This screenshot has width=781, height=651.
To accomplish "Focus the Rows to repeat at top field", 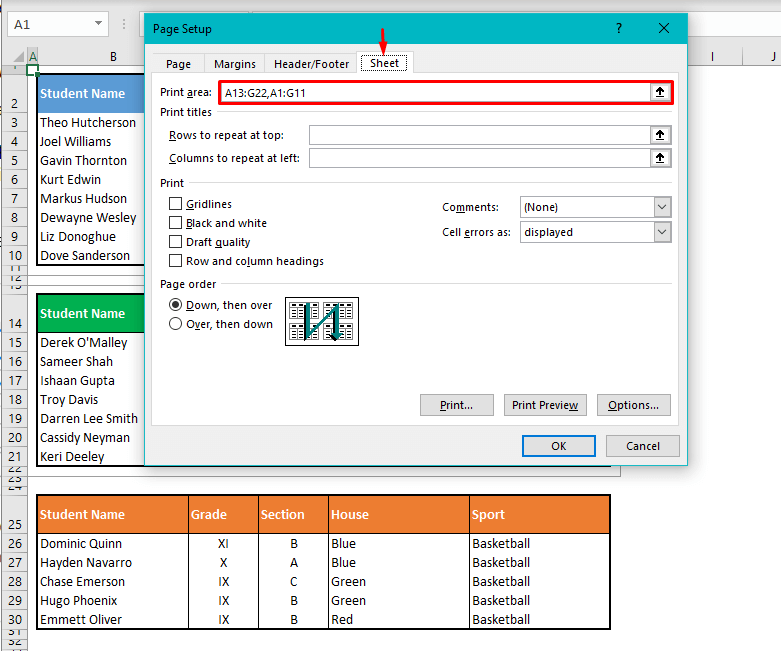I will coord(480,135).
